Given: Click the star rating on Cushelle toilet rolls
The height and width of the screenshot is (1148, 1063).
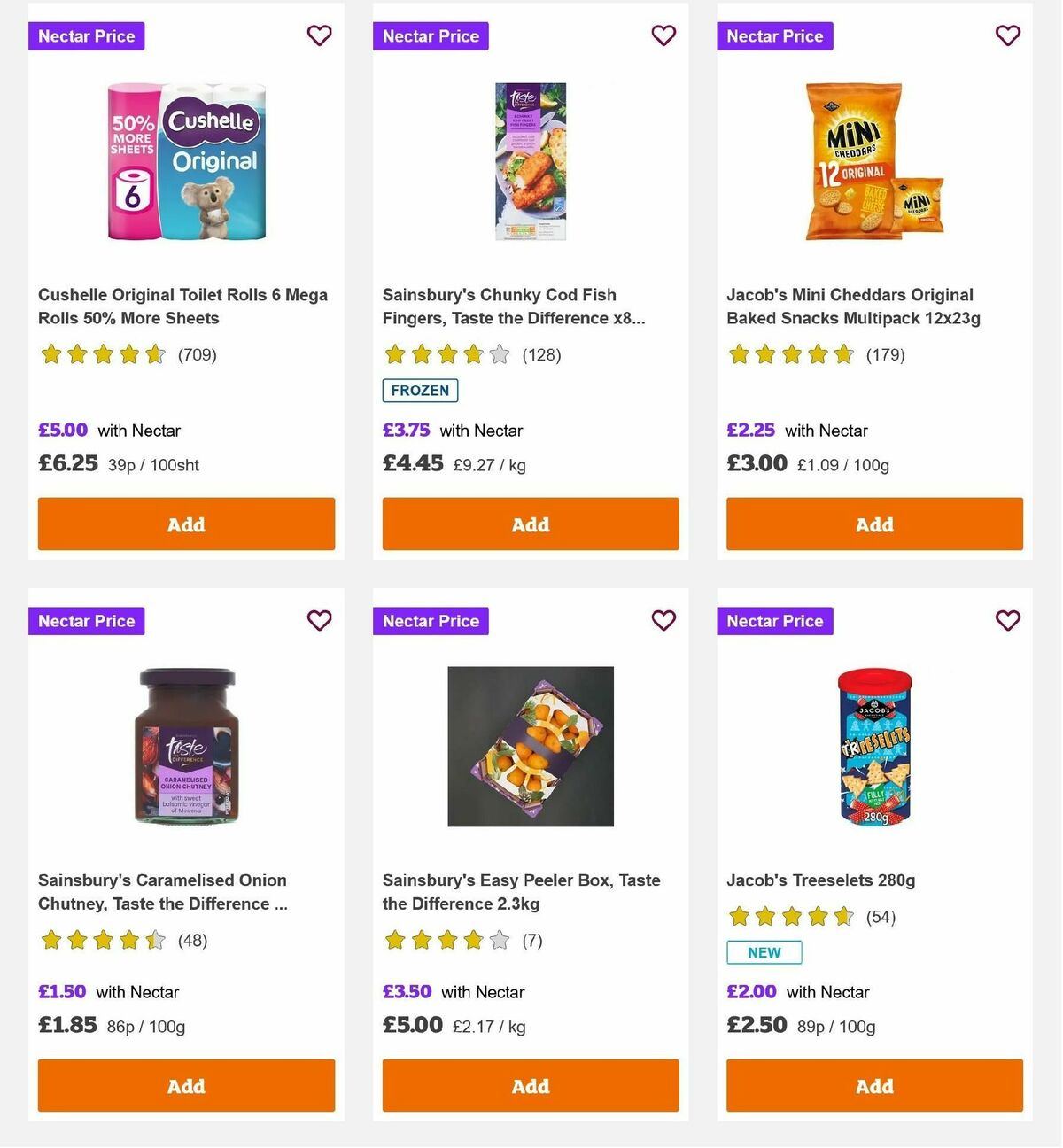Looking at the screenshot, I should tap(103, 354).
